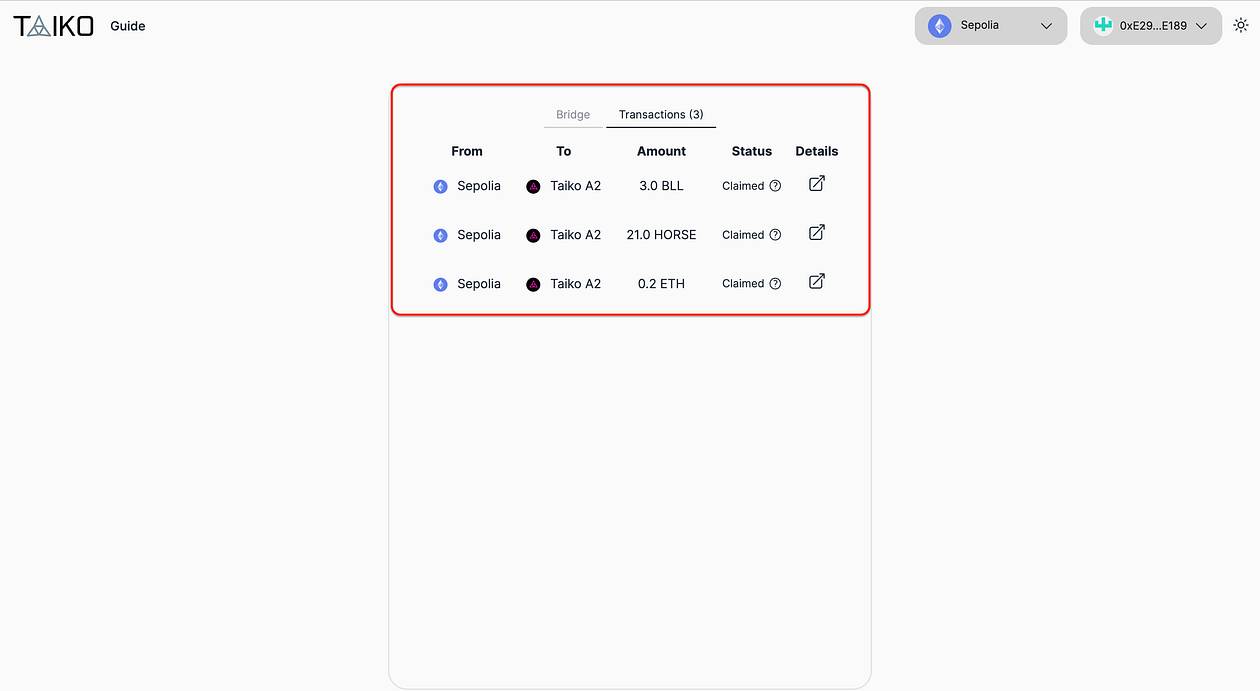
Task: Click the Sepolia icon in the 3.0 BLL row
Action: (x=440, y=186)
